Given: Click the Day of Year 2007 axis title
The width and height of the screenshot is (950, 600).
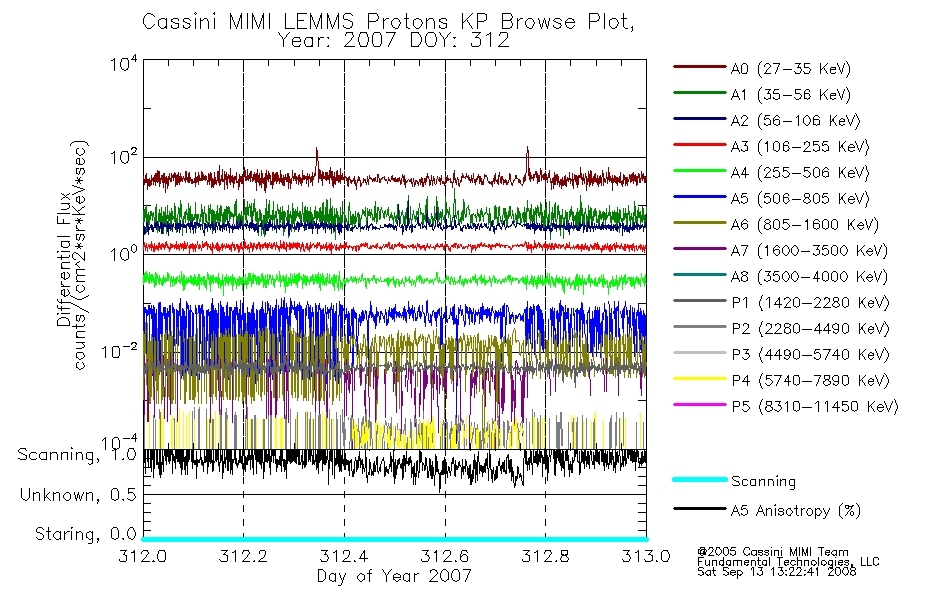Looking at the screenshot, I should pos(394,576).
